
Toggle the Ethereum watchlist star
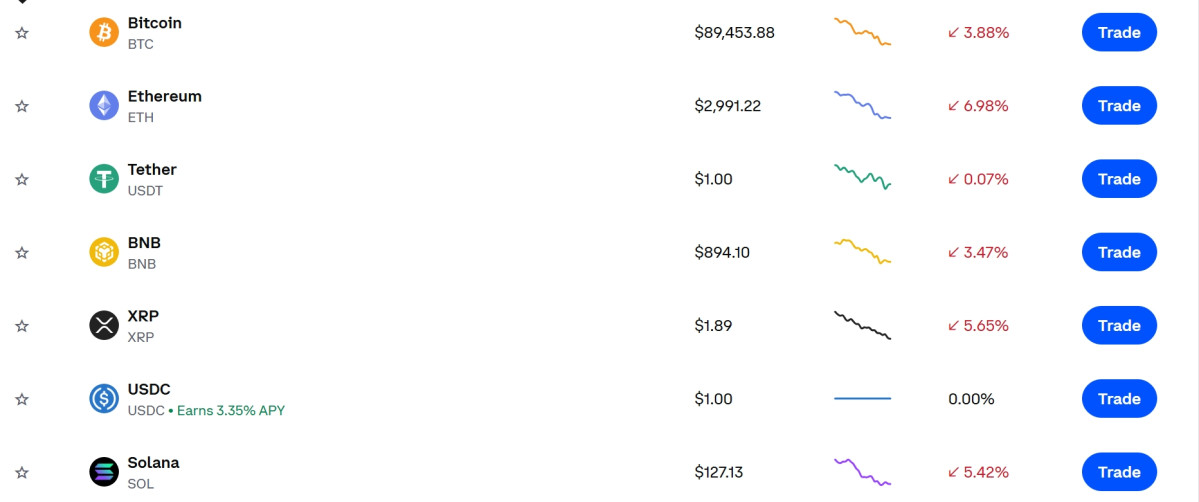point(22,106)
